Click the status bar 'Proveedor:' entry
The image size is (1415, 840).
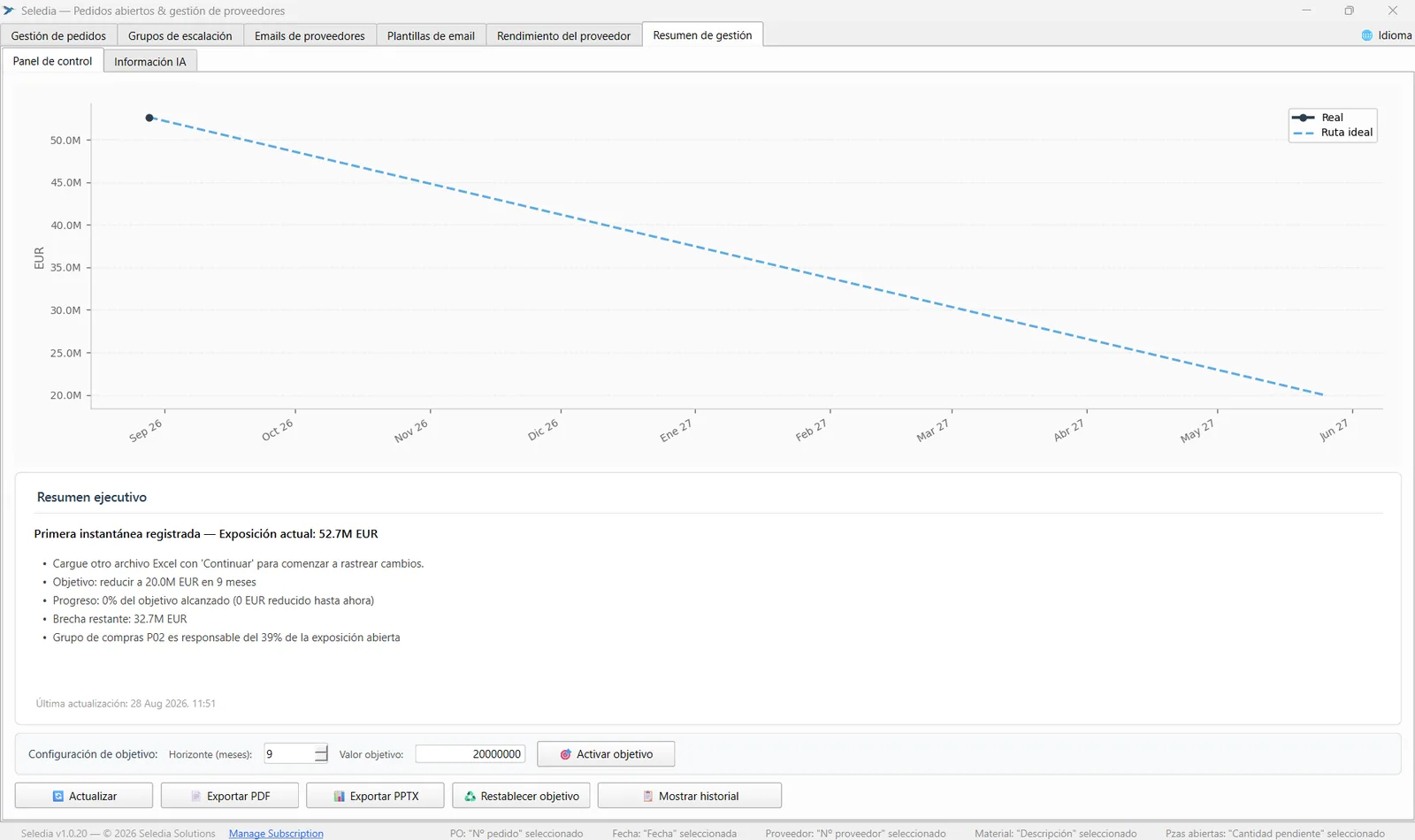pos(855,834)
